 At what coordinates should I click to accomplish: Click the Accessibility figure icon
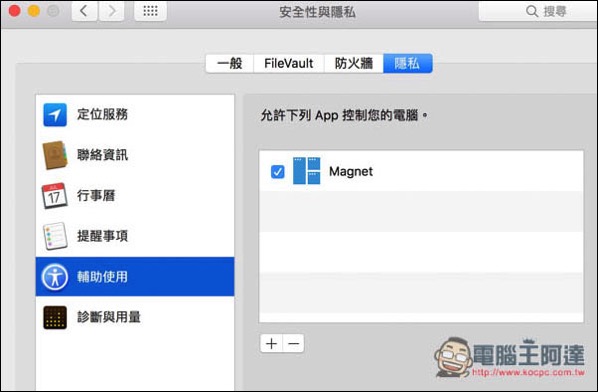coord(55,277)
